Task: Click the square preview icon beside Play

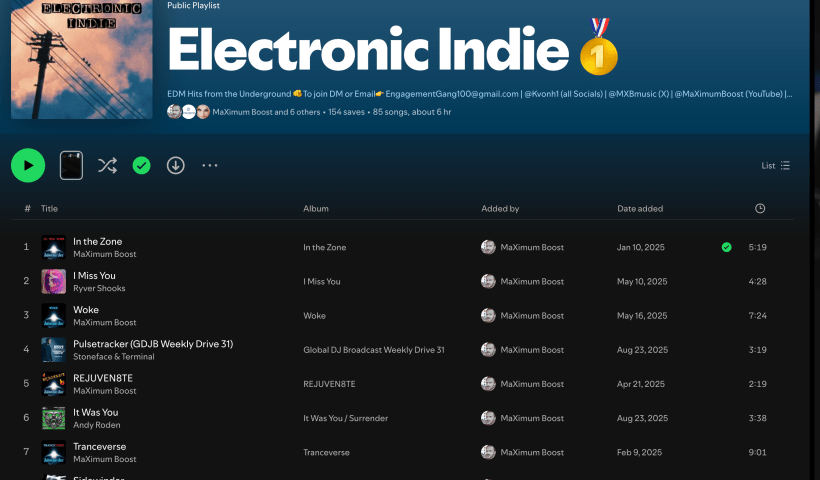Action: [x=71, y=165]
